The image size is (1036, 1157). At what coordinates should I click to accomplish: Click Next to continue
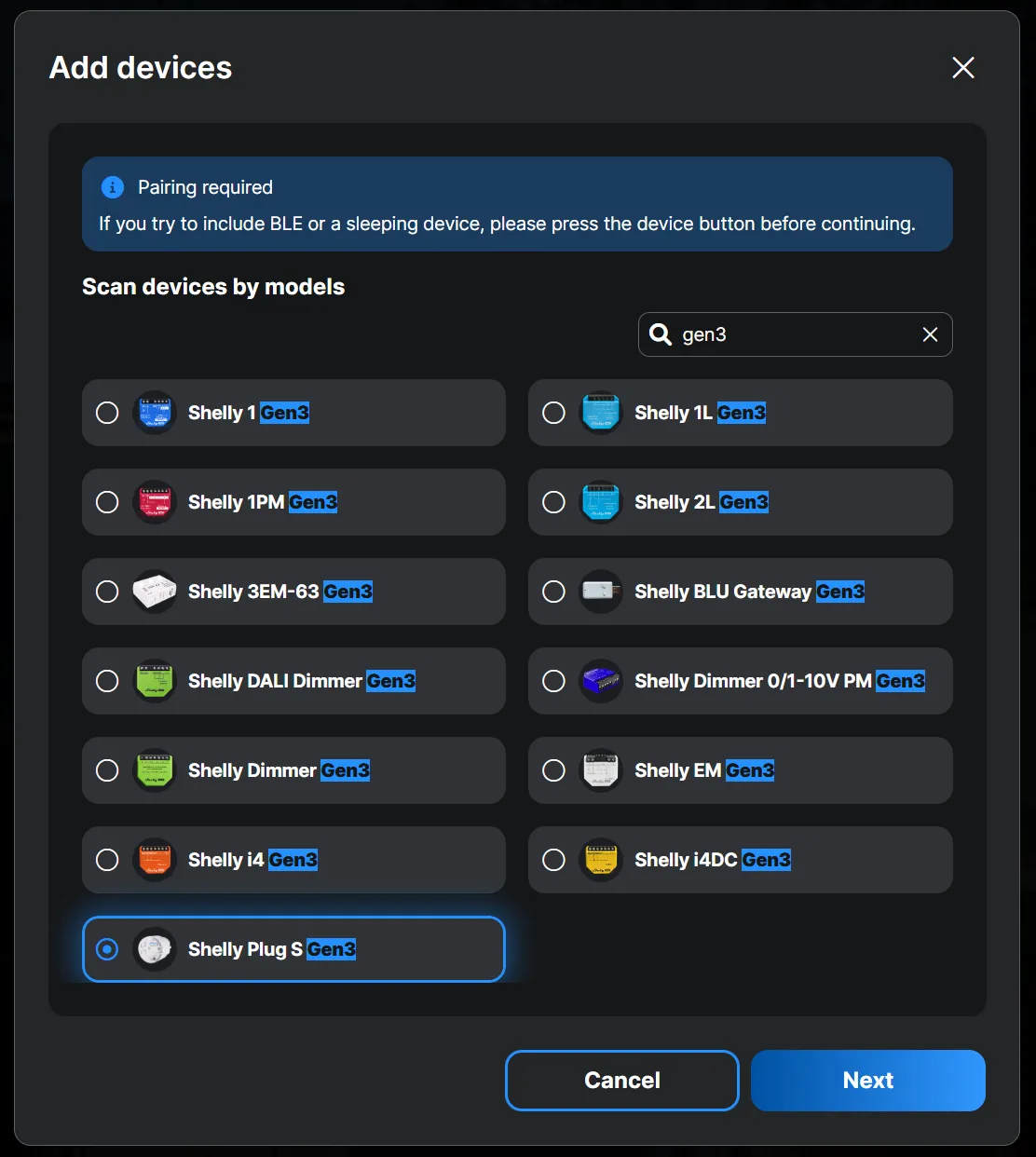[x=868, y=1081]
